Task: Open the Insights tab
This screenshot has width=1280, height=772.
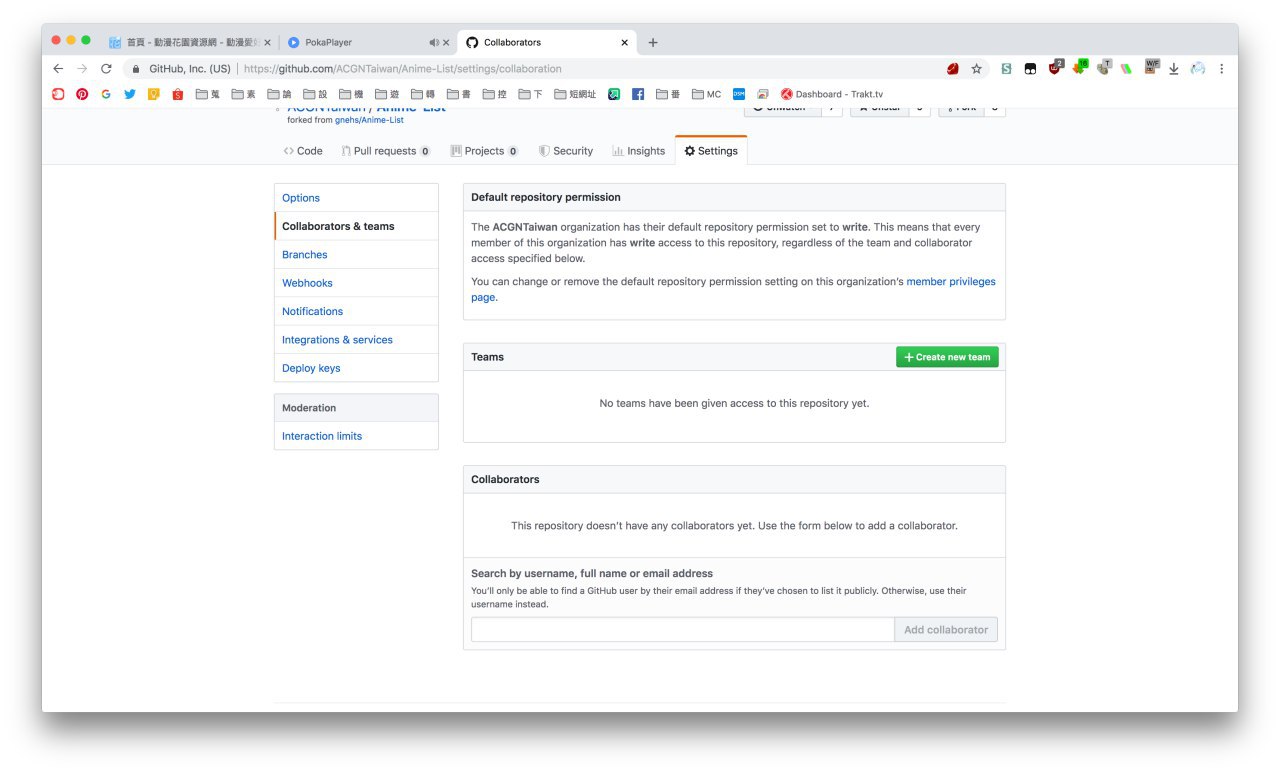Action: point(639,151)
